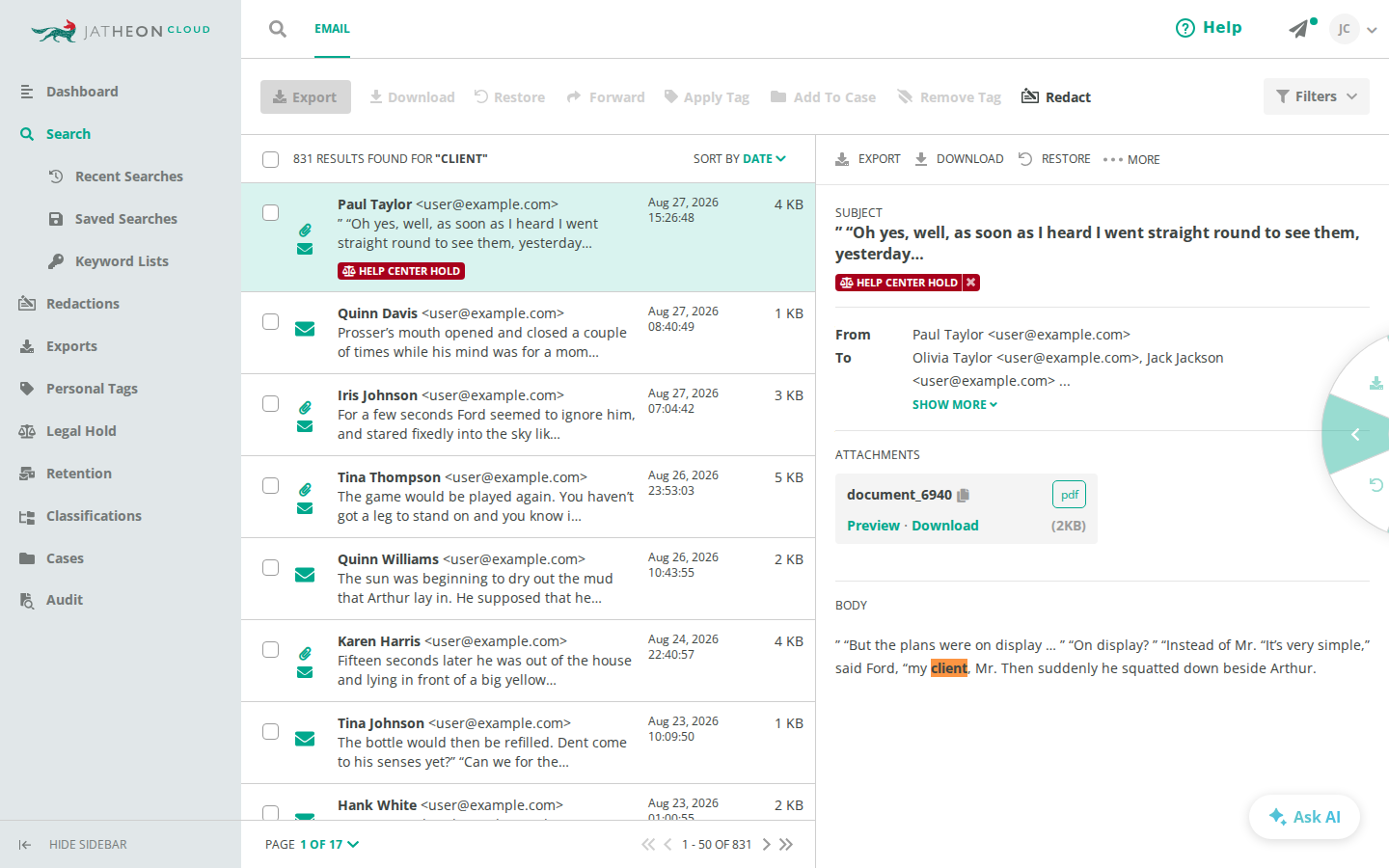Open the Classifications section
1389x868 pixels.
(80, 516)
